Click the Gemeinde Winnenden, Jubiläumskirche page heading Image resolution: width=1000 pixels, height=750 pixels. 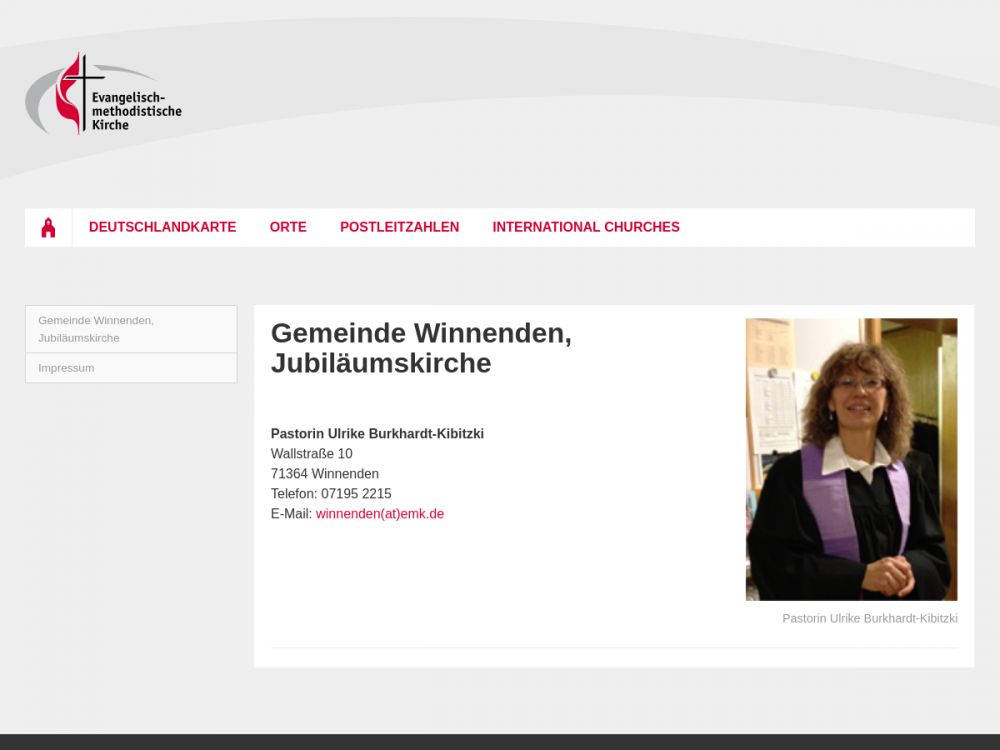point(421,348)
